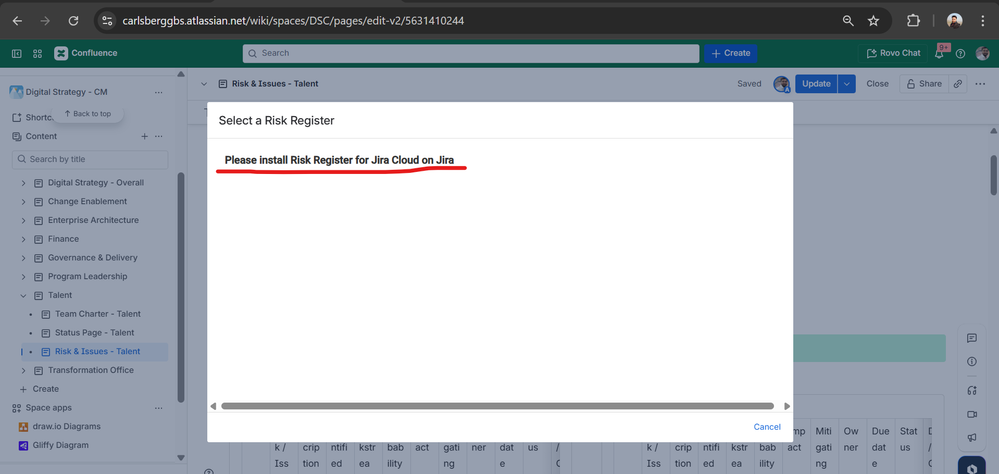Viewport: 999px width, 474px height.
Task: Collapse the page title bar chevron
Action: coord(204,83)
